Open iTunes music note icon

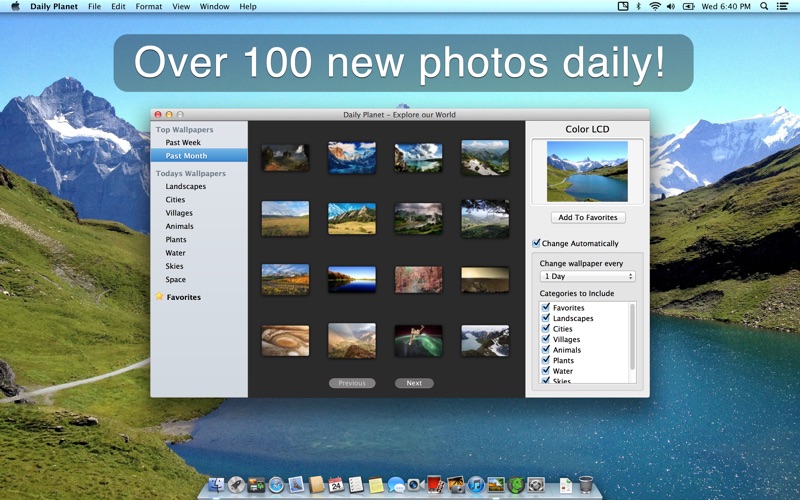(x=476, y=484)
